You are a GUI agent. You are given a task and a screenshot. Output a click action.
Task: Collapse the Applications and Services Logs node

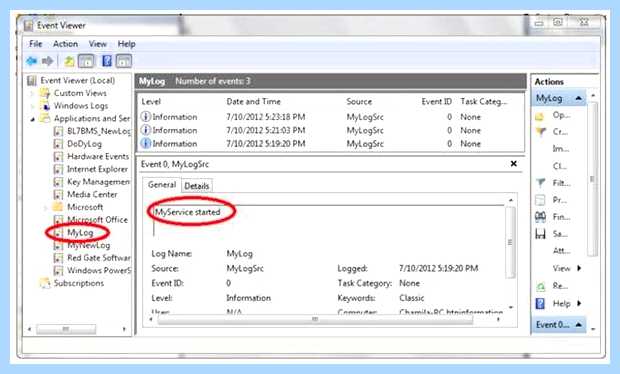[33, 119]
